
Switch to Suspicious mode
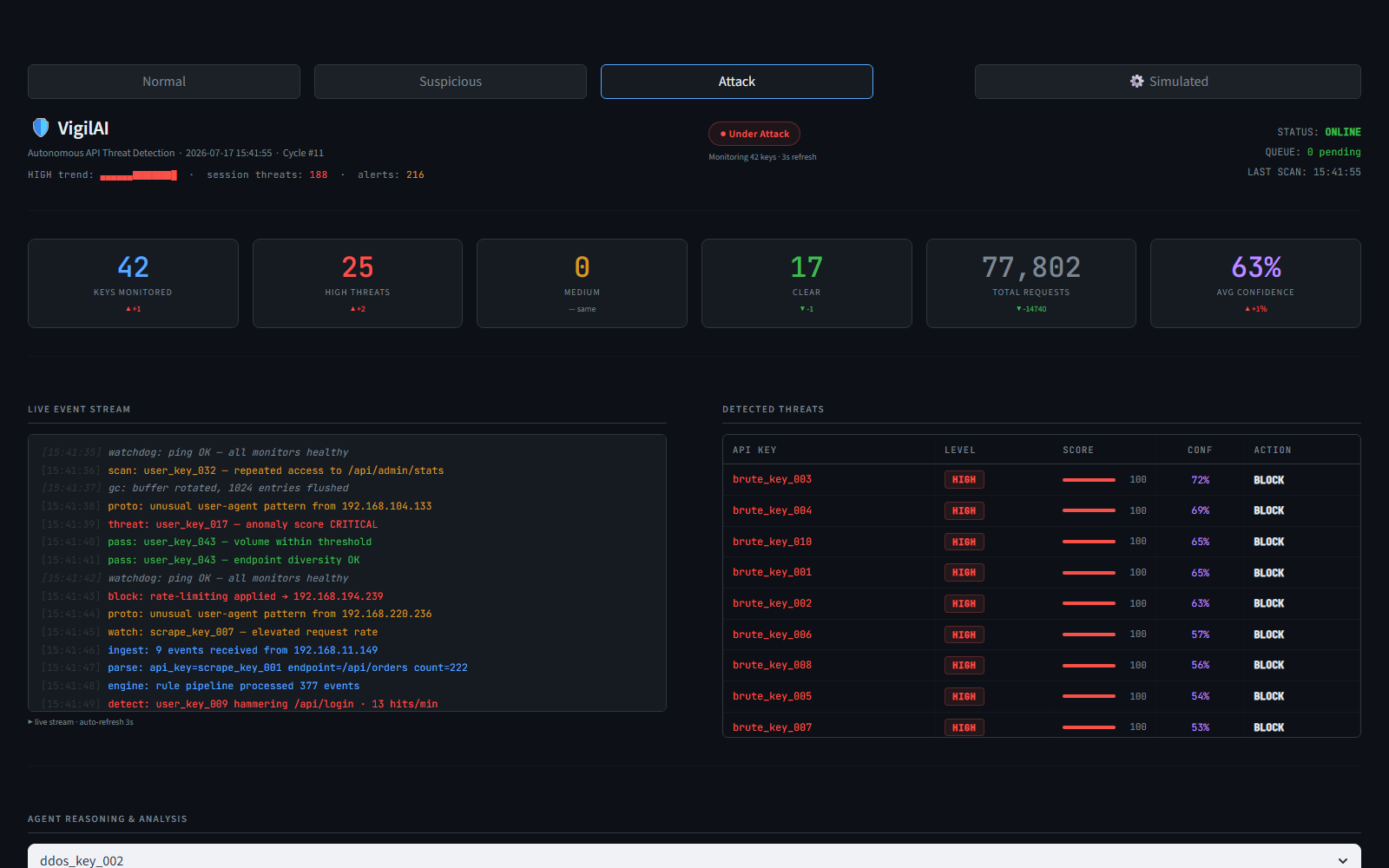pyautogui.click(x=451, y=82)
